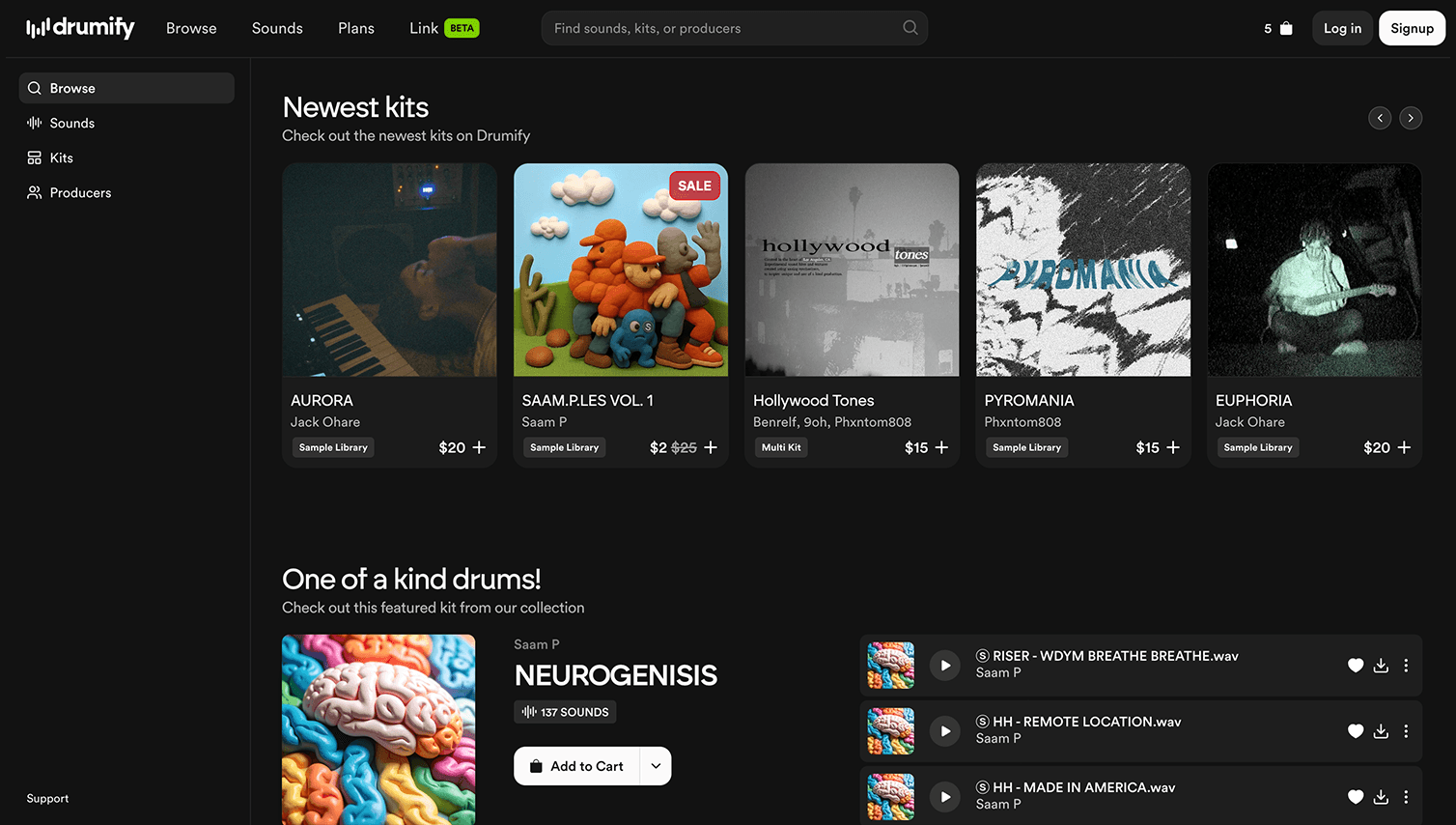The image size is (1456, 825).
Task: Open more options for HH - MADE IN AMERICA.wav
Action: point(1406,797)
